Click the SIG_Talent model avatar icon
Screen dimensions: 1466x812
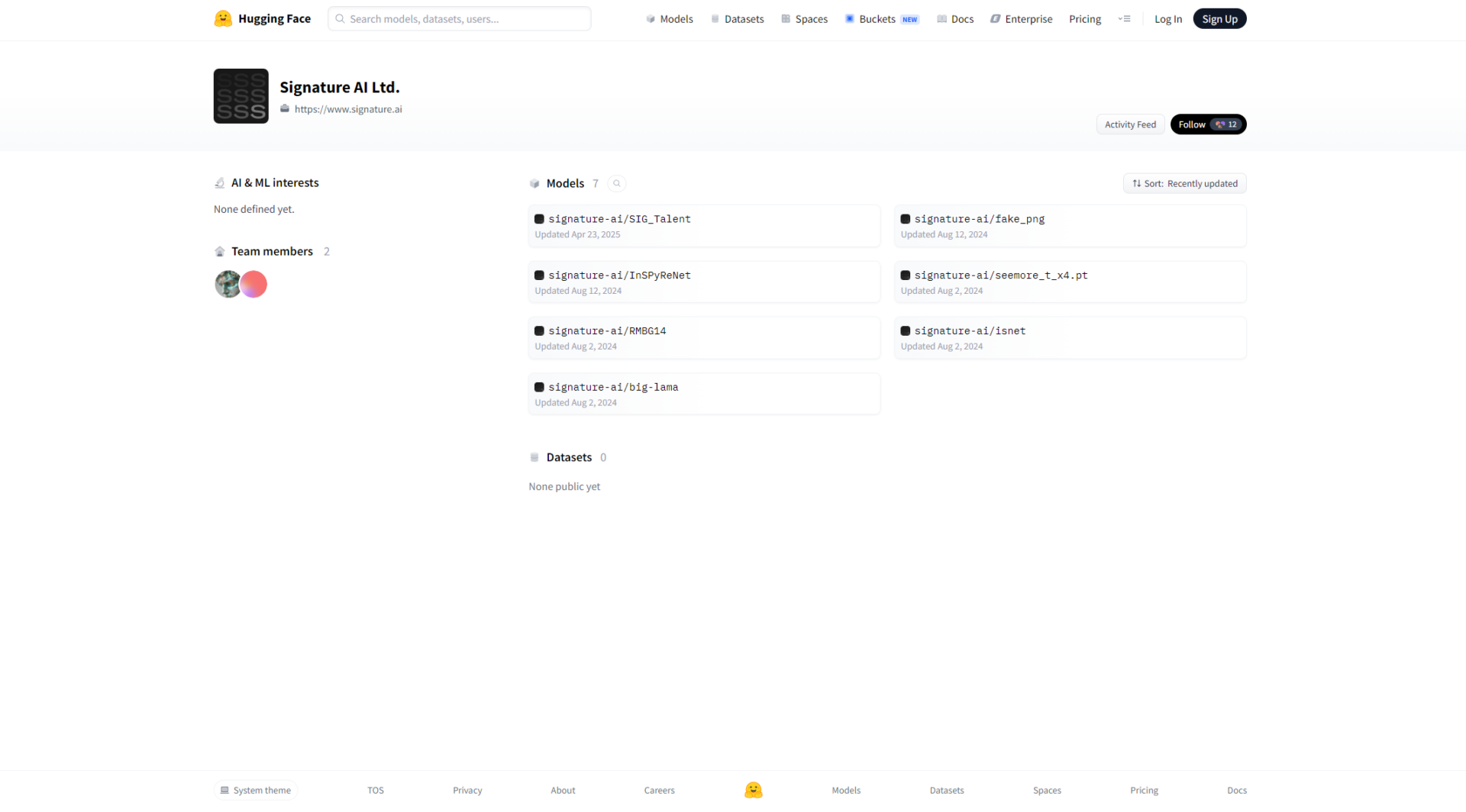click(539, 220)
